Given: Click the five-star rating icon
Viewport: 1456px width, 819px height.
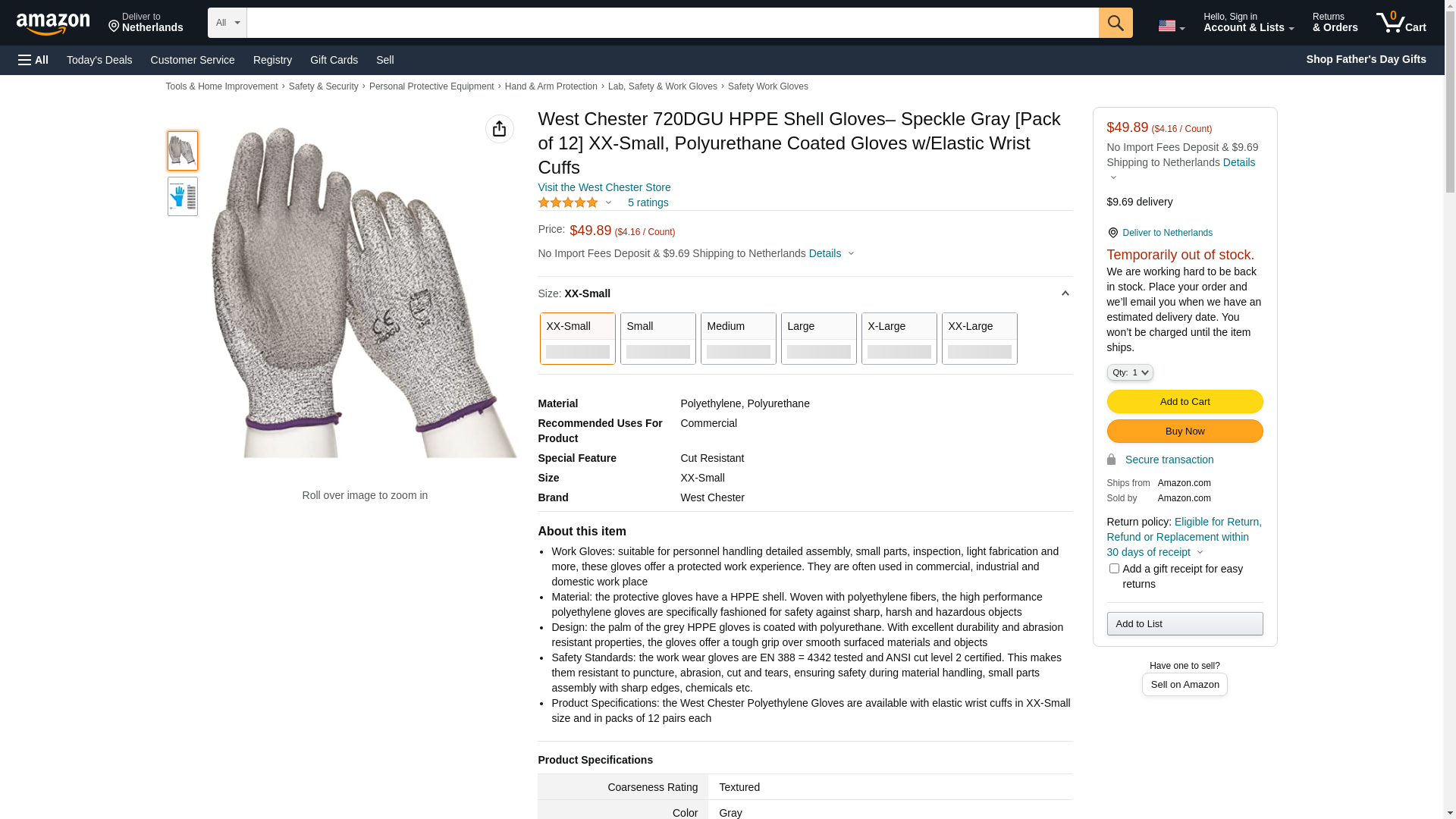Looking at the screenshot, I should tap(568, 202).
